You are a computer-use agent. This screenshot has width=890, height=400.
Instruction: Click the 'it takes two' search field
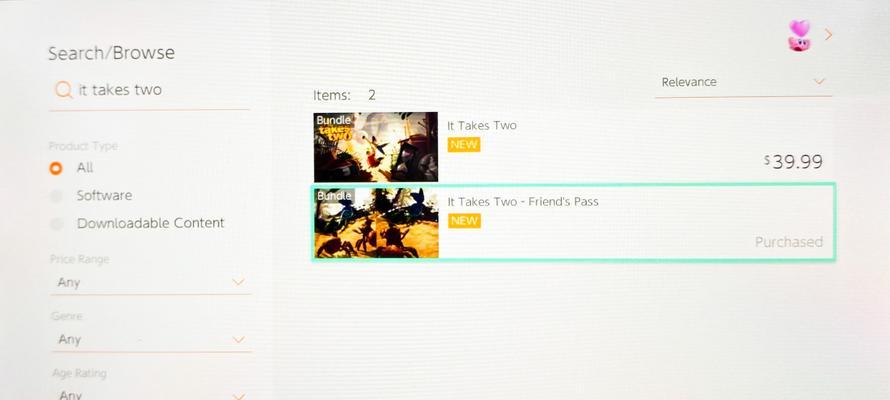pyautogui.click(x=150, y=91)
